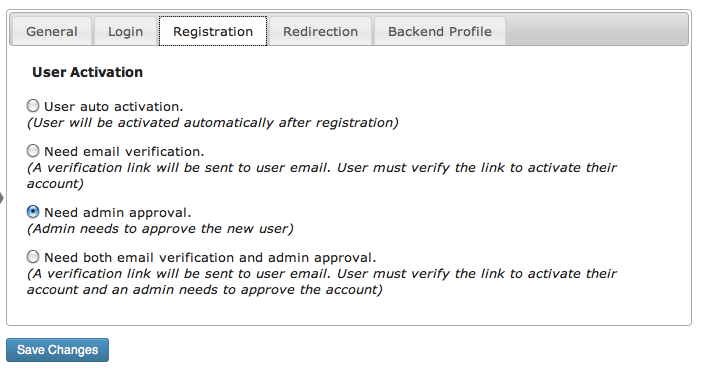Open the Backend Profile tab

439,31
